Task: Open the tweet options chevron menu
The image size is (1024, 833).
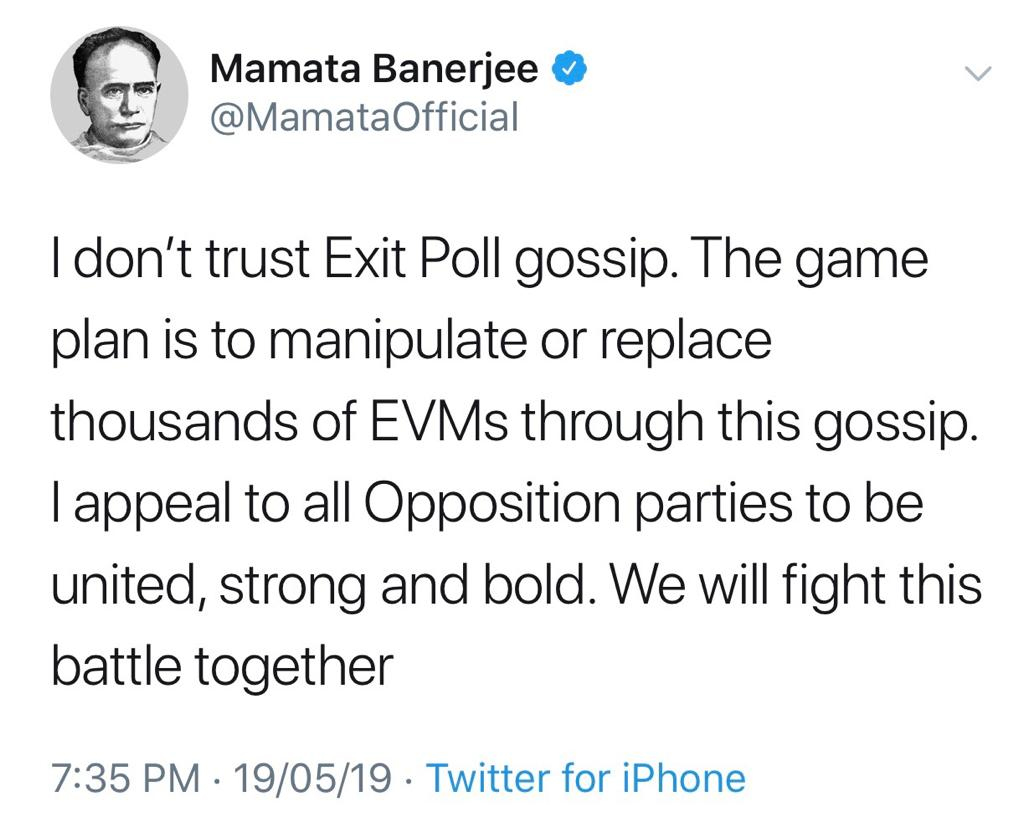Action: [978, 73]
